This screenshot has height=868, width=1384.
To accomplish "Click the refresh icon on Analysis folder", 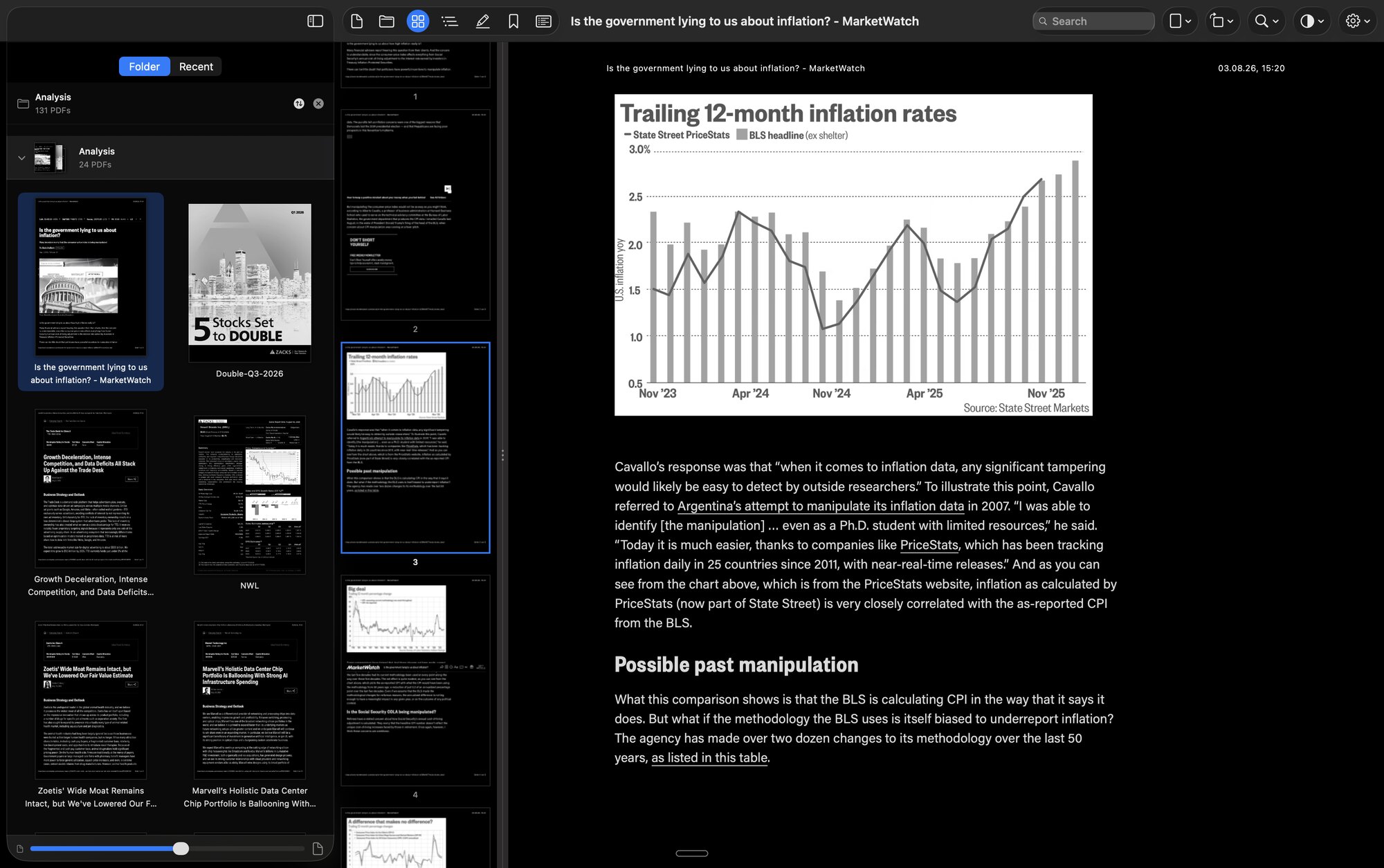I will pyautogui.click(x=299, y=104).
